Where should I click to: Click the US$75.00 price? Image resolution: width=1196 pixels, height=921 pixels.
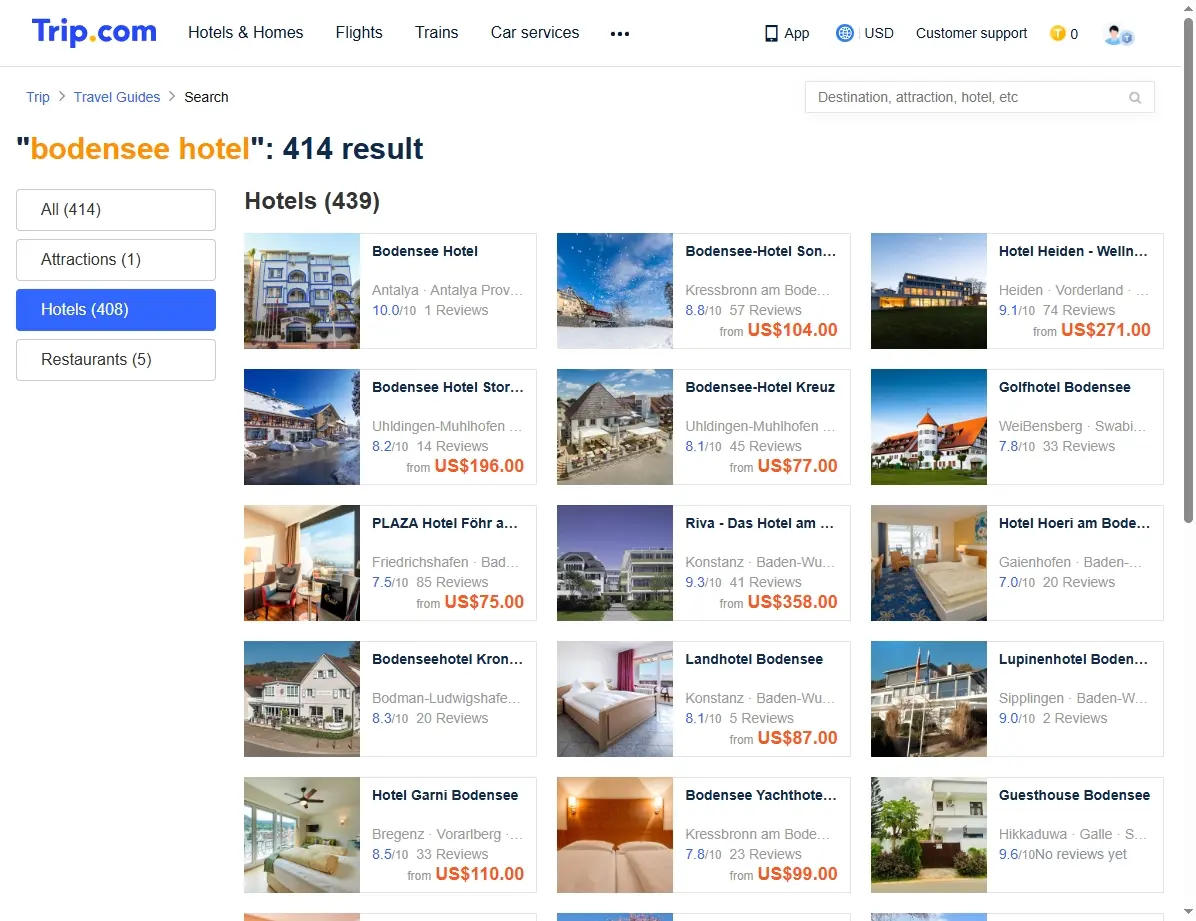click(484, 601)
